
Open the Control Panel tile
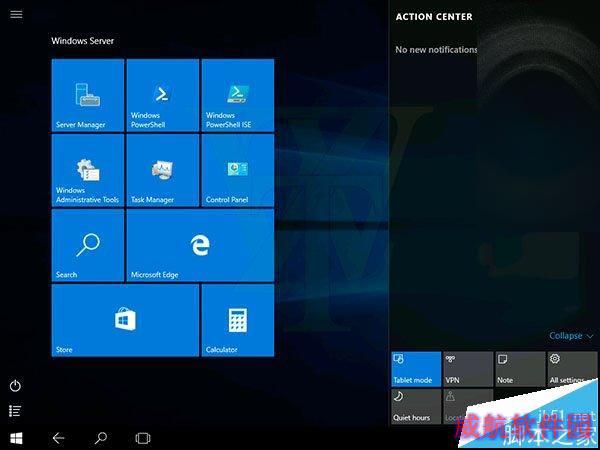coord(238,170)
